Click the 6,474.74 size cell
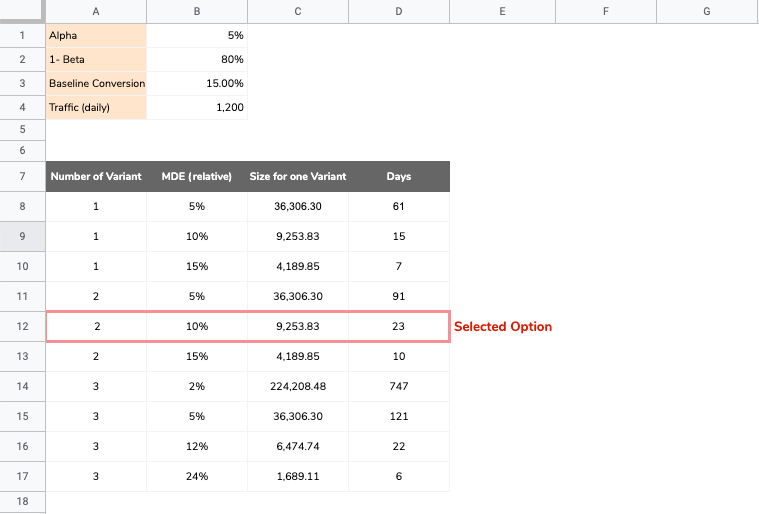 (298, 447)
